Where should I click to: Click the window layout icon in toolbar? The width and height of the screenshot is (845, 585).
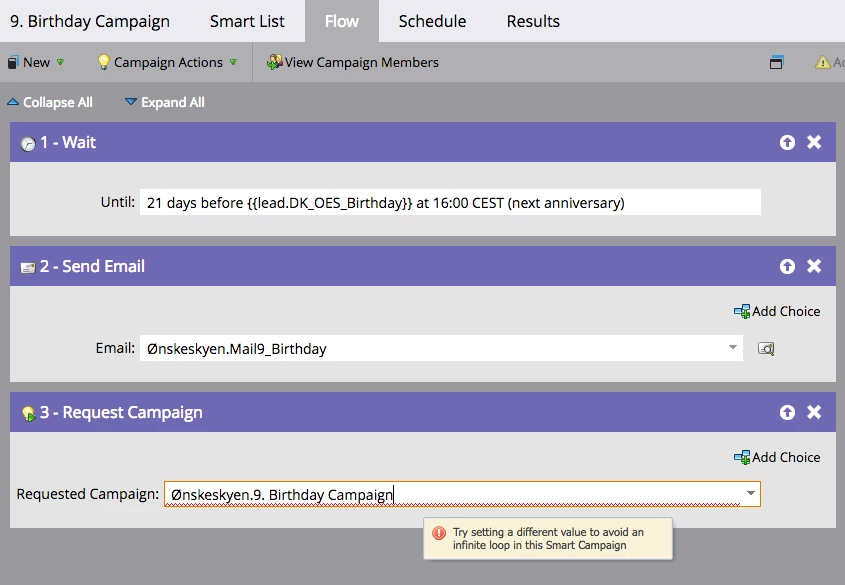776,62
